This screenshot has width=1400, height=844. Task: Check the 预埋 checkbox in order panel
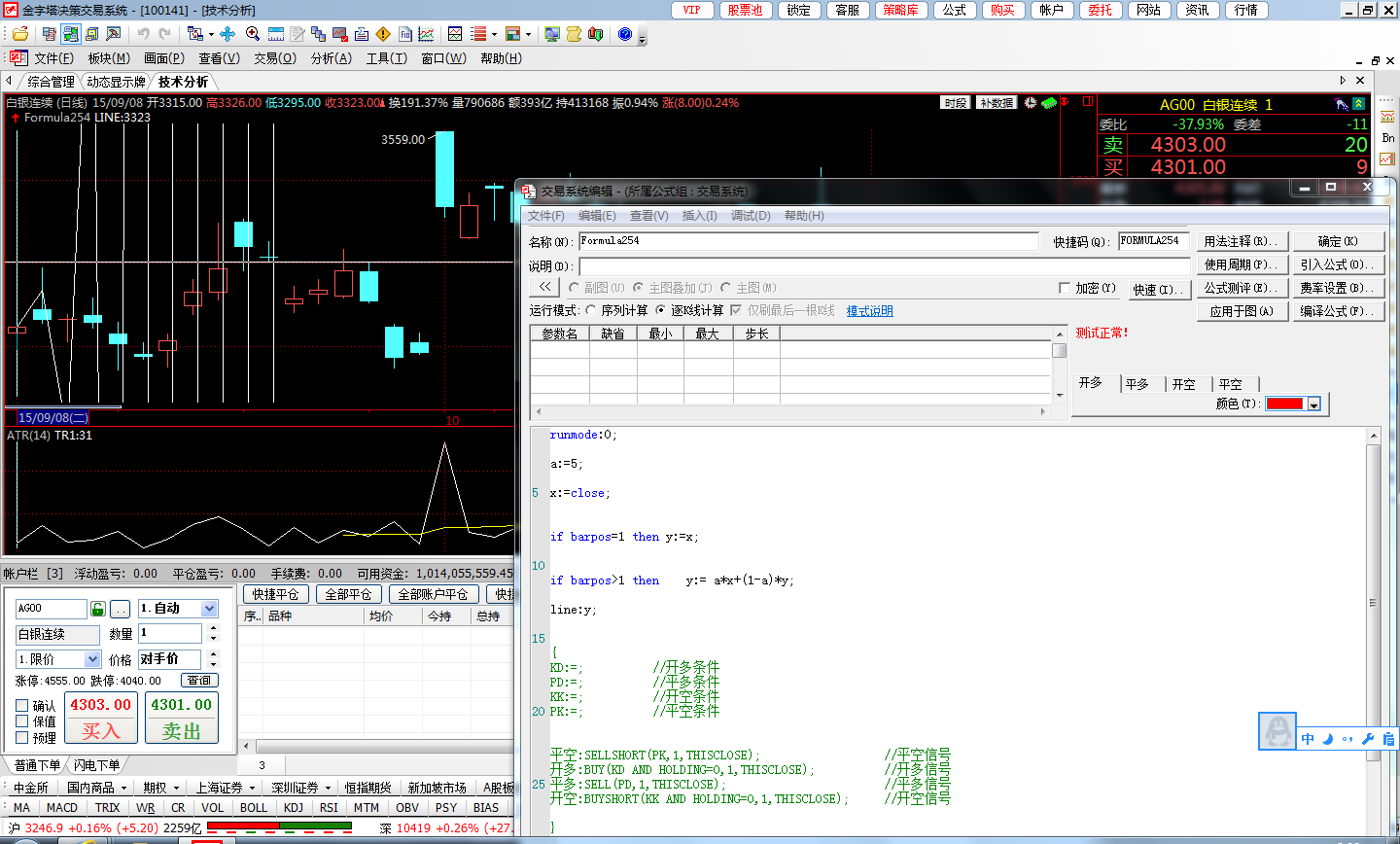click(x=22, y=738)
